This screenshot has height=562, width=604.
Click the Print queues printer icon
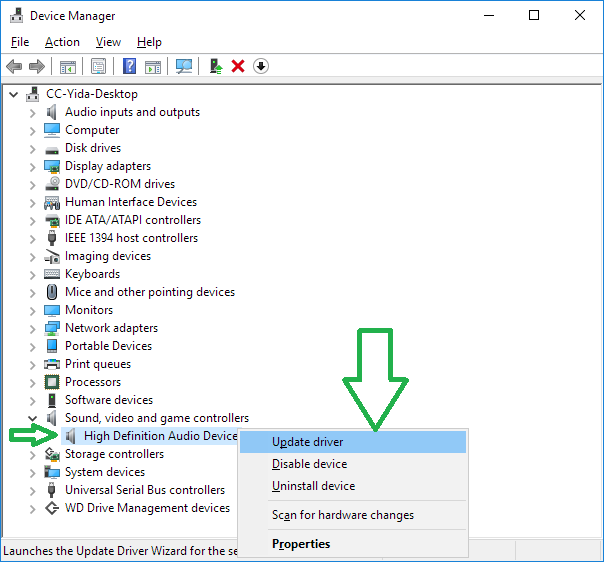point(52,364)
